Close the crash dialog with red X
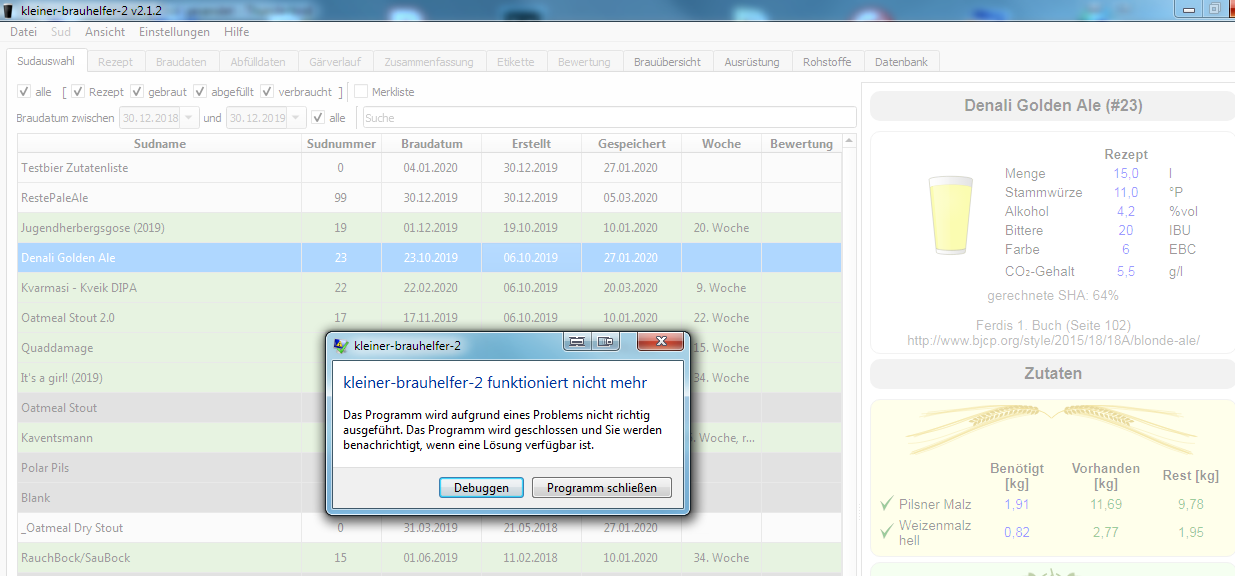 (660, 342)
